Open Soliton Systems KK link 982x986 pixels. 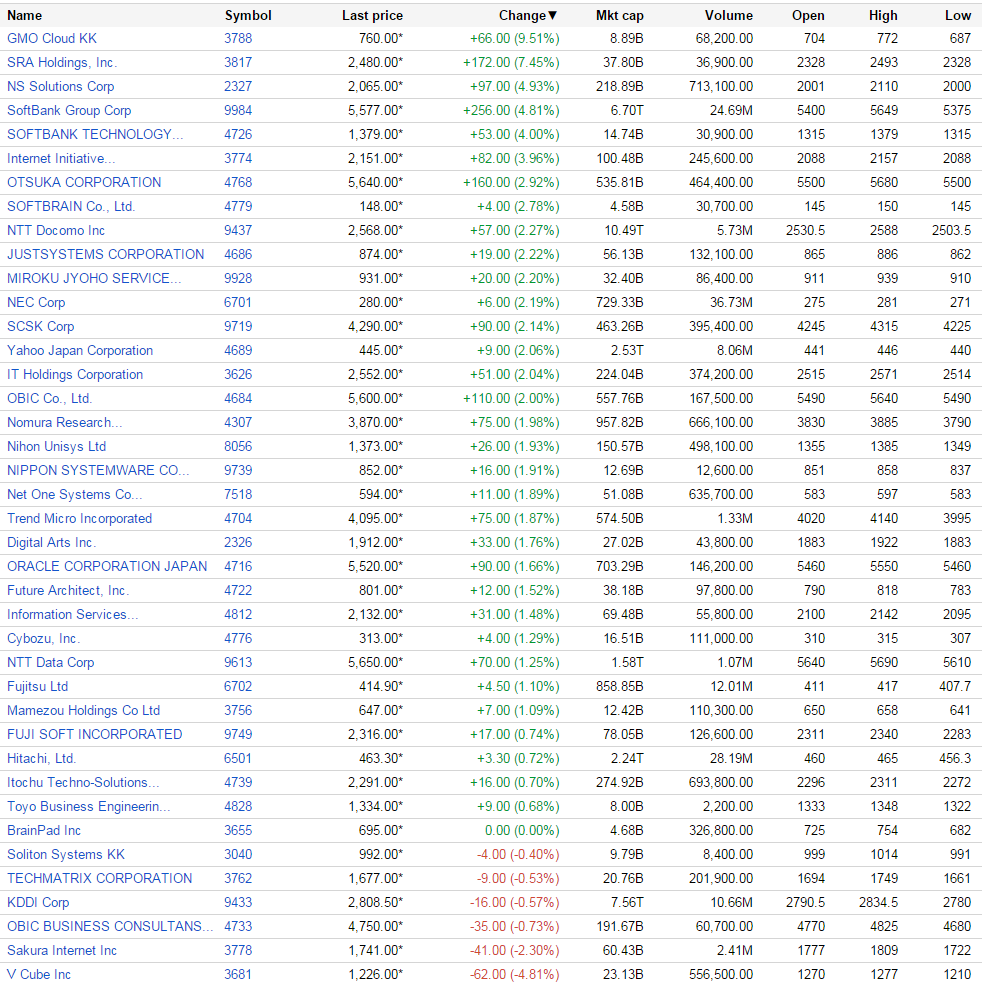coord(65,855)
